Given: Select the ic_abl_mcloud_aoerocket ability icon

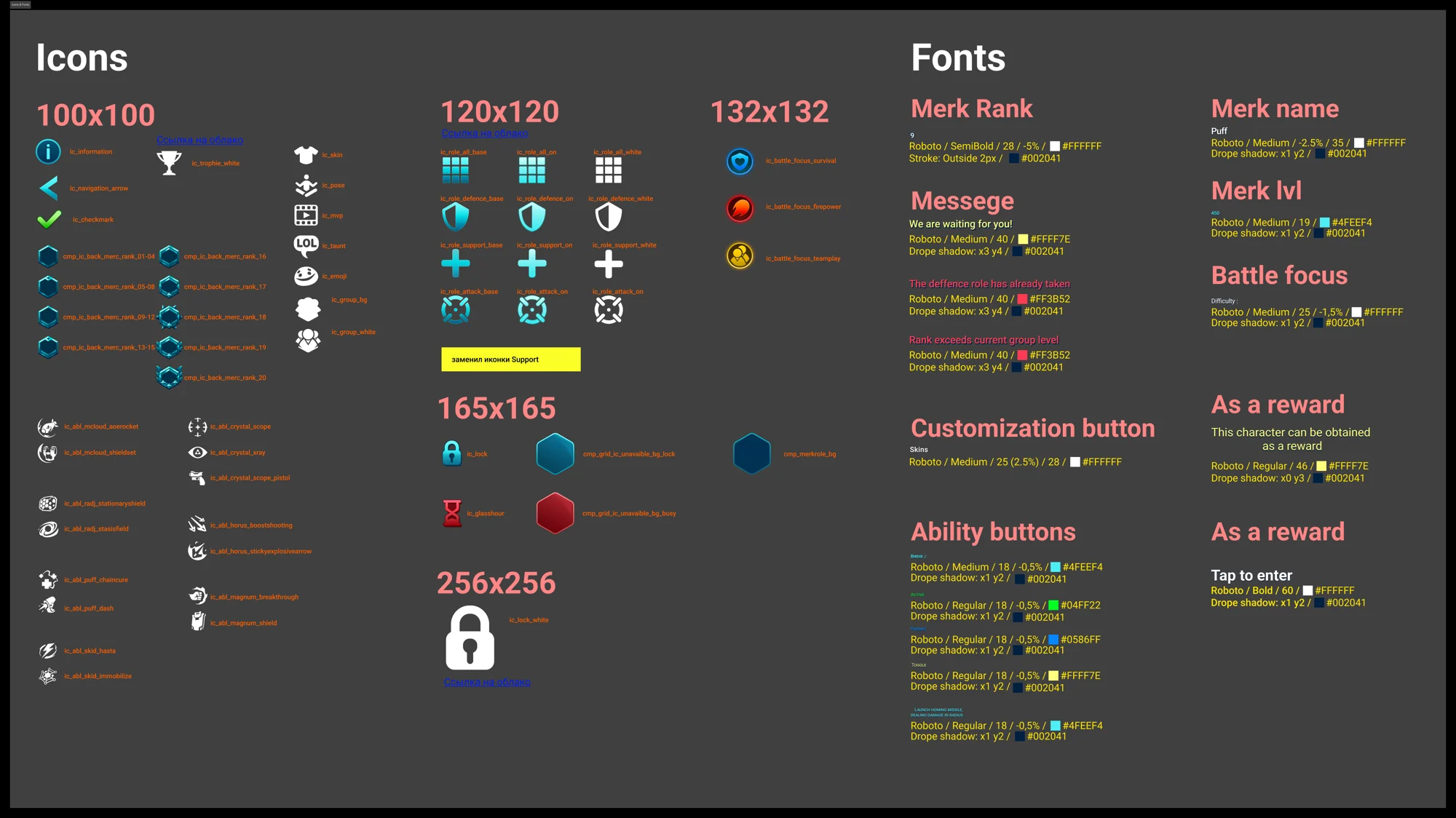Looking at the screenshot, I should (x=48, y=426).
